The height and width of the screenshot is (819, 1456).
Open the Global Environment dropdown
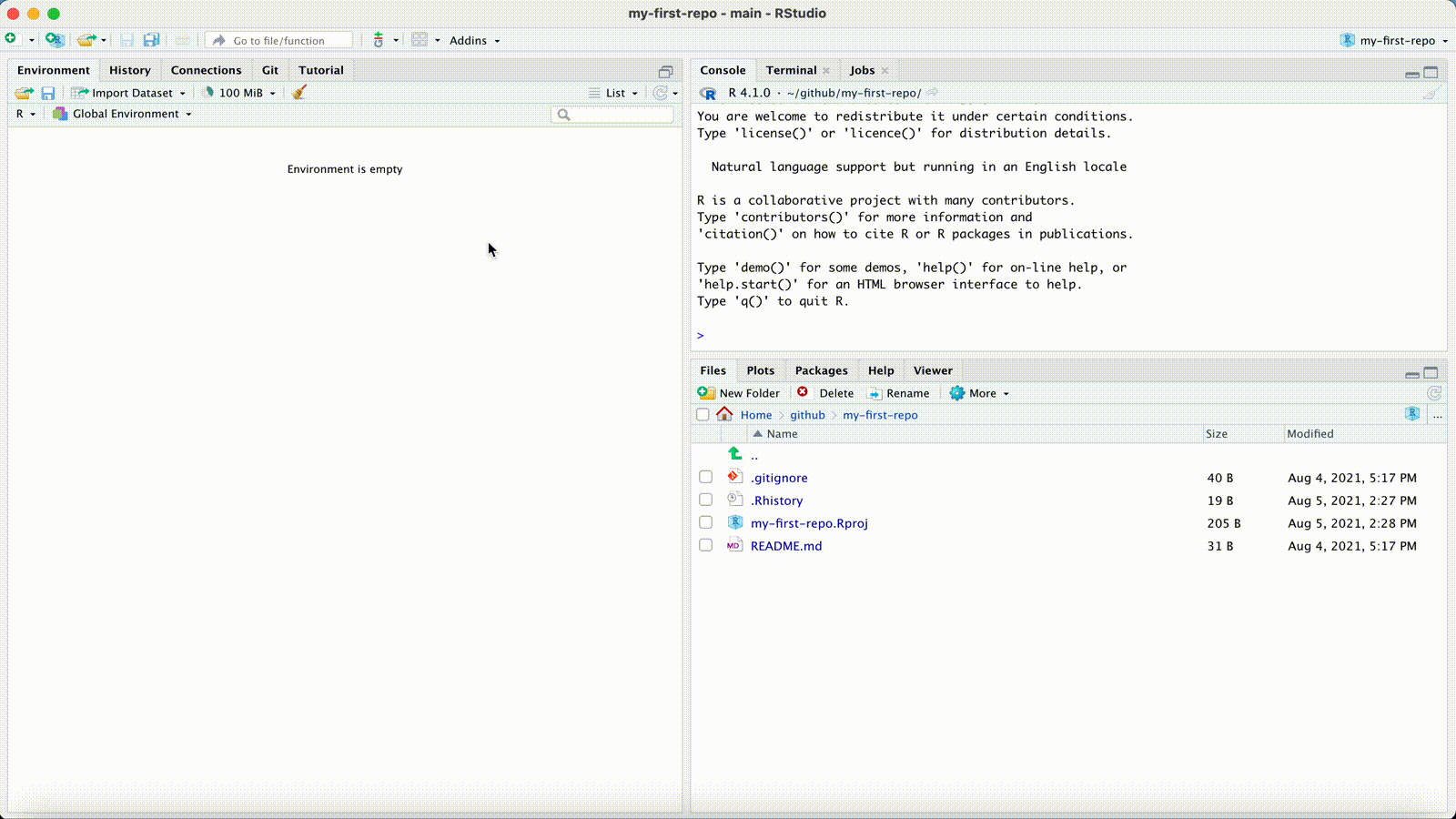point(122,114)
